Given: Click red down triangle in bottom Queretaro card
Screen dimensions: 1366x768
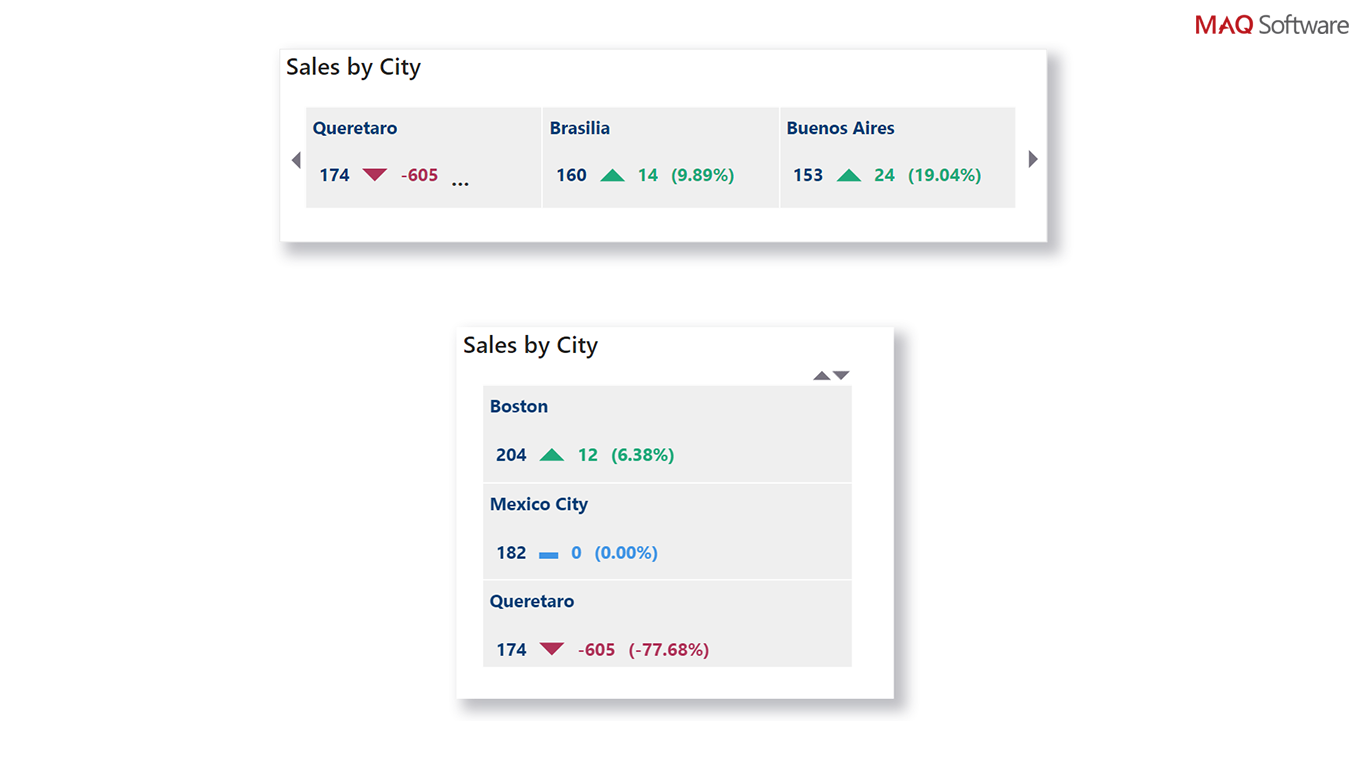Looking at the screenshot, I should (552, 649).
